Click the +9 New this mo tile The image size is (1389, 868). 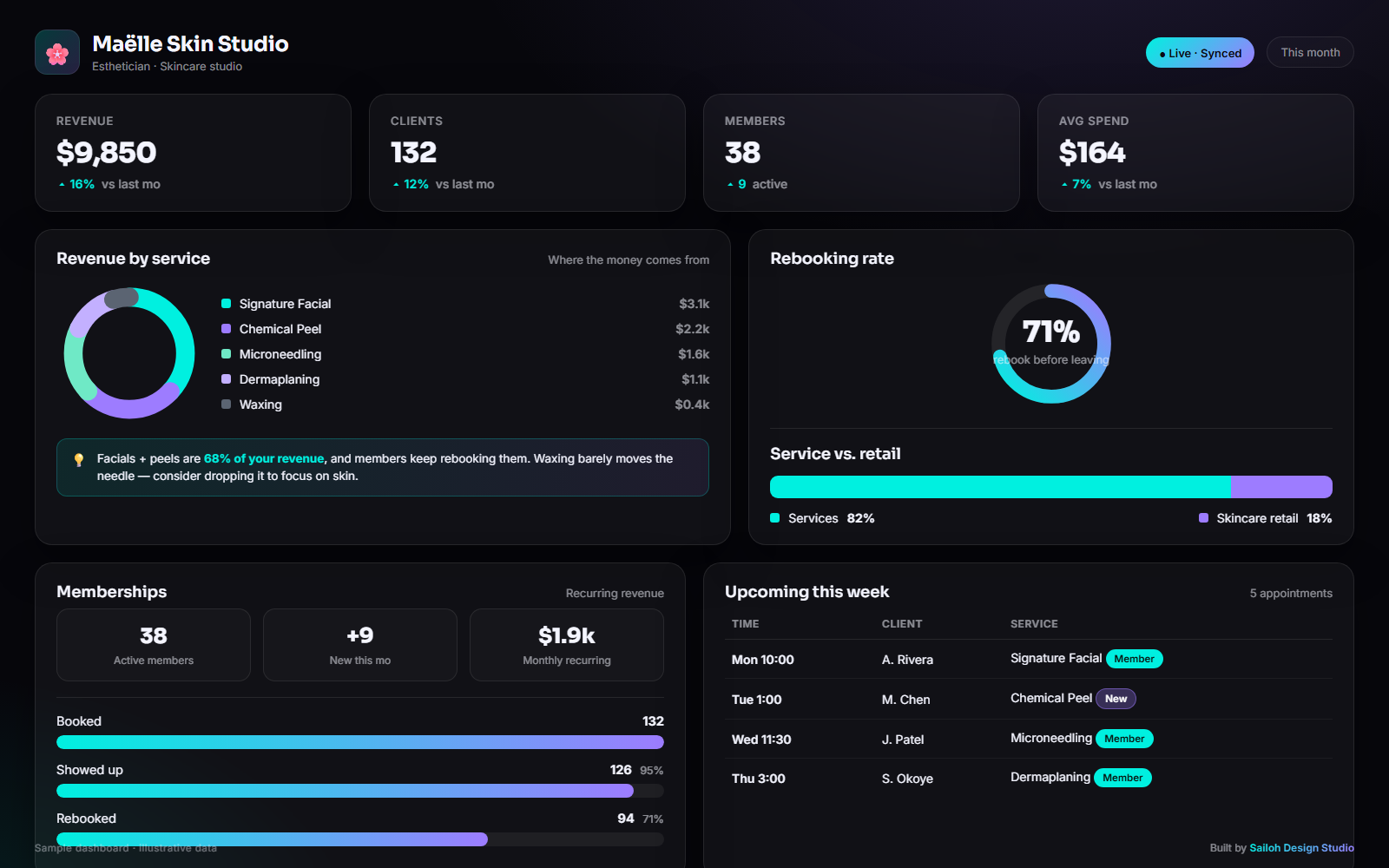pyautogui.click(x=360, y=645)
